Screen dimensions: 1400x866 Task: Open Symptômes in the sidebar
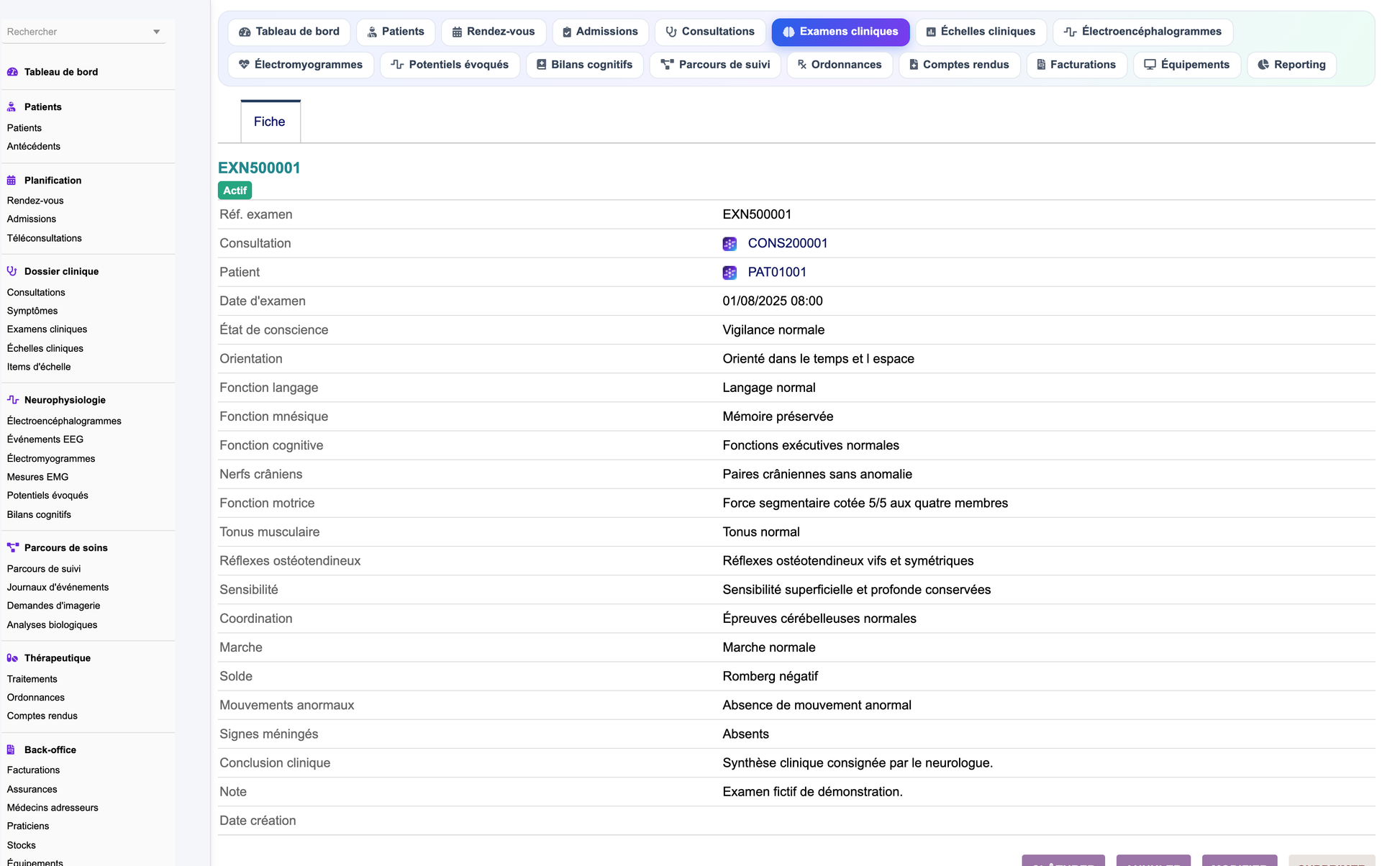[x=32, y=311]
